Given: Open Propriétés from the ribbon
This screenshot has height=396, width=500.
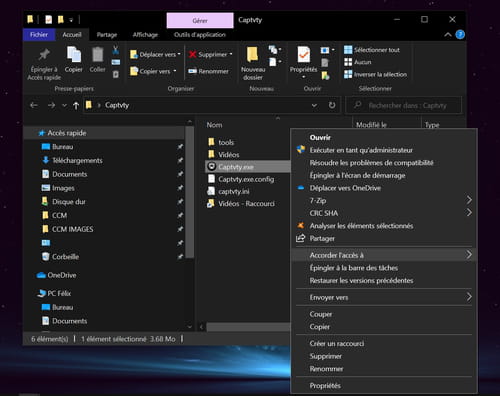Looking at the screenshot, I should [303, 63].
